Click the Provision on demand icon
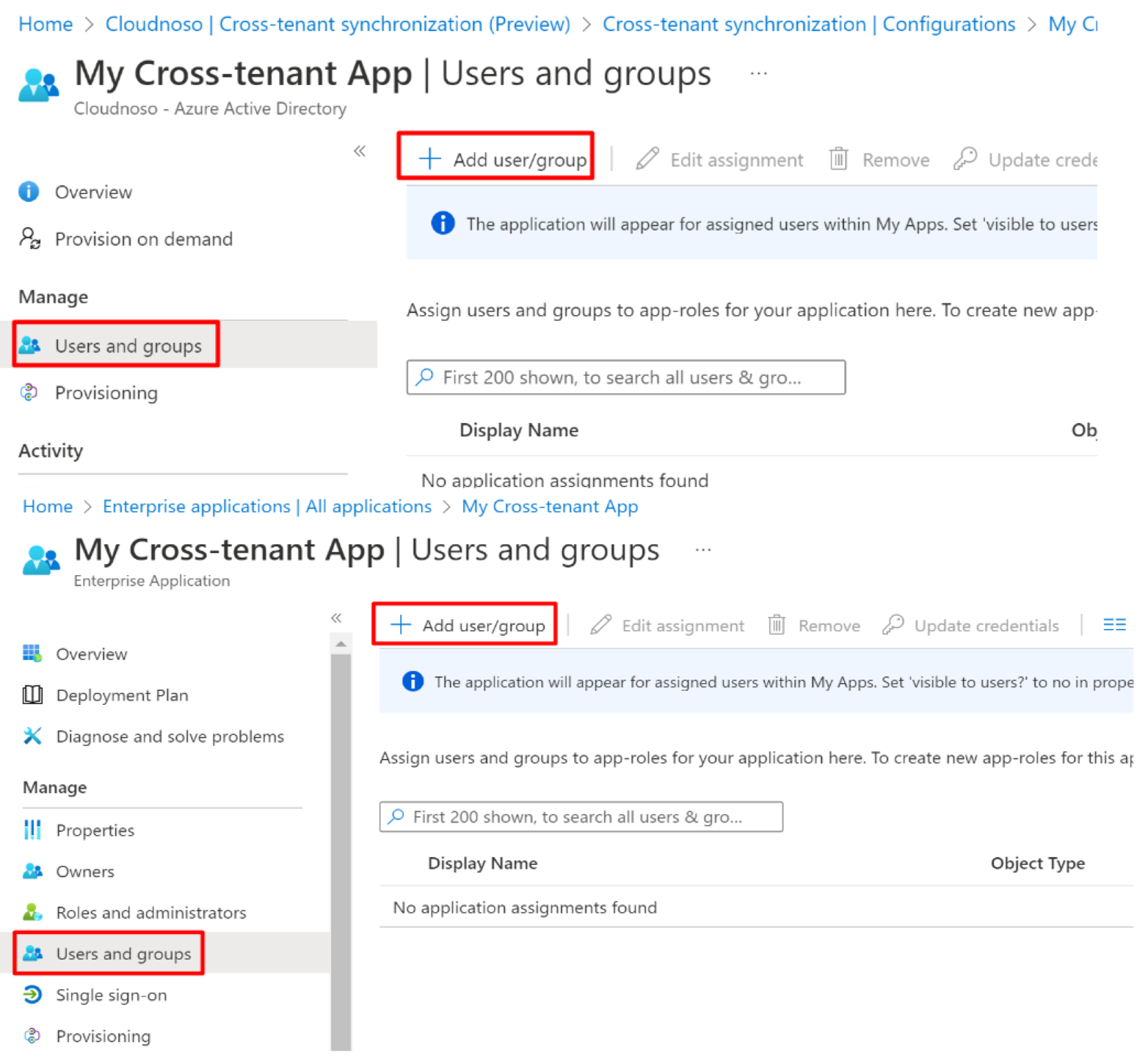 [29, 239]
